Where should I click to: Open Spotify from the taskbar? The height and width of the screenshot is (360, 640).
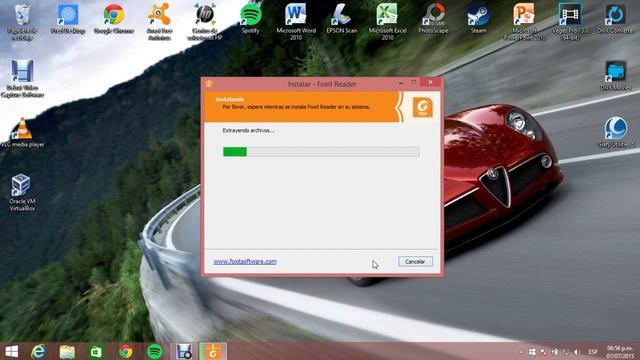tap(155, 351)
